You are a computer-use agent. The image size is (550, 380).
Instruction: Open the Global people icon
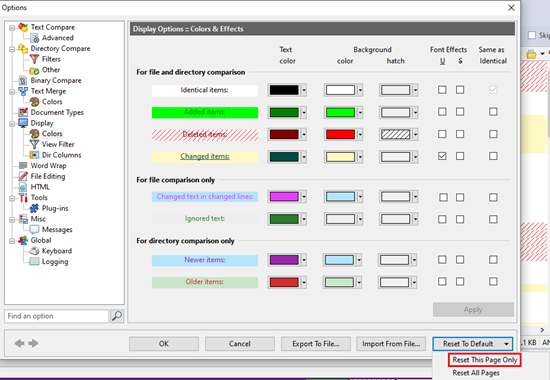(23, 240)
